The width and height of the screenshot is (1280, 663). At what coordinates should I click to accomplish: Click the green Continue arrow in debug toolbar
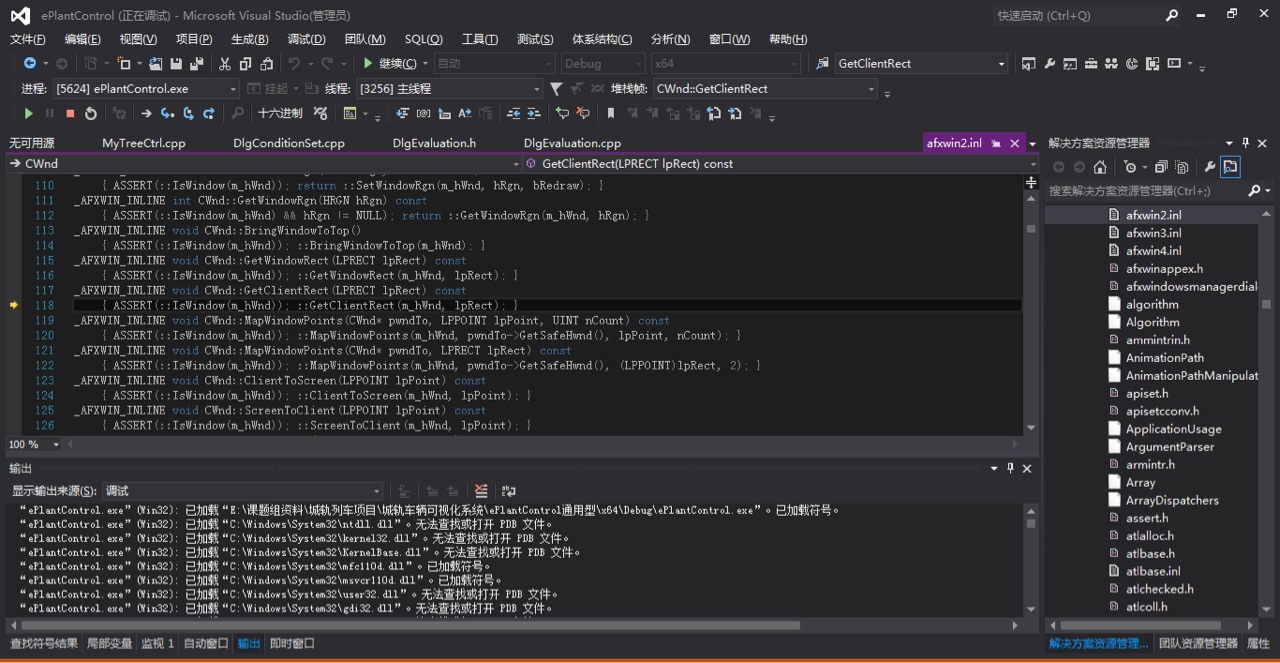[28, 114]
